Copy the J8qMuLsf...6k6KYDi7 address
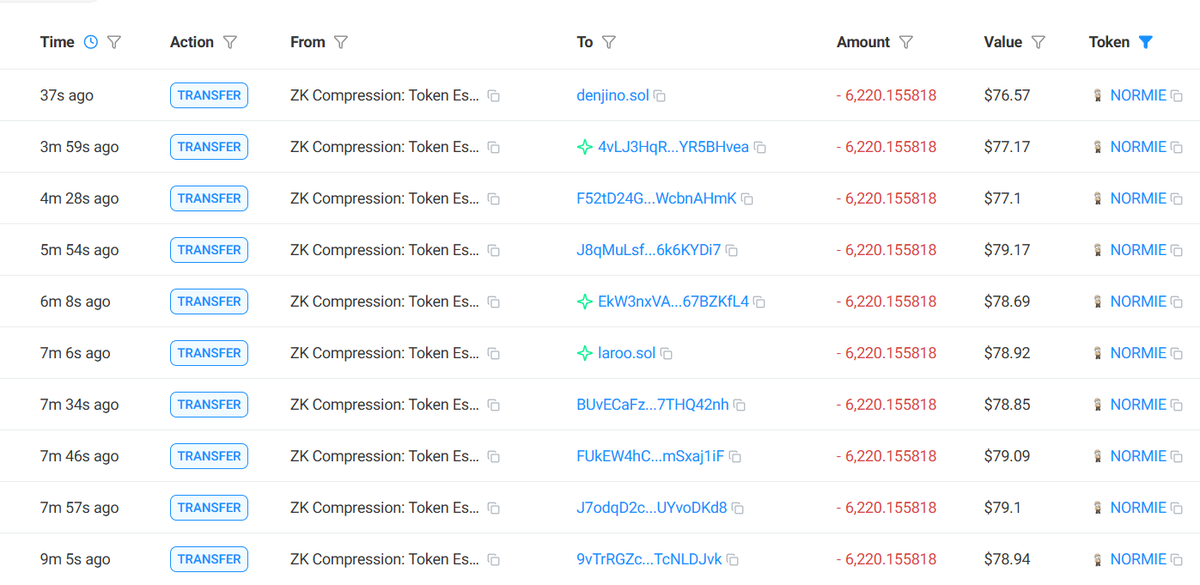The image size is (1200, 585). (732, 251)
